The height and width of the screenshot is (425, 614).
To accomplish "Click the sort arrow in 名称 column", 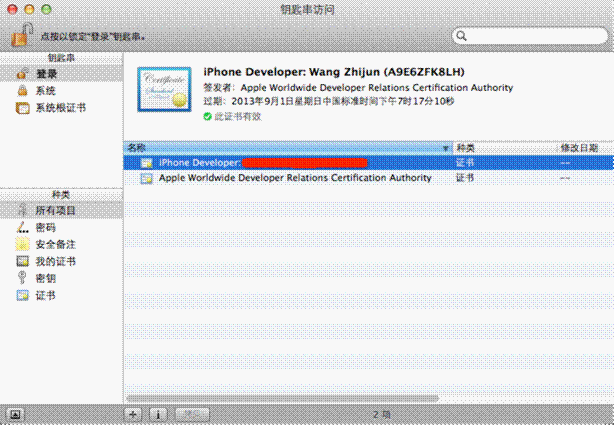I will click(445, 148).
